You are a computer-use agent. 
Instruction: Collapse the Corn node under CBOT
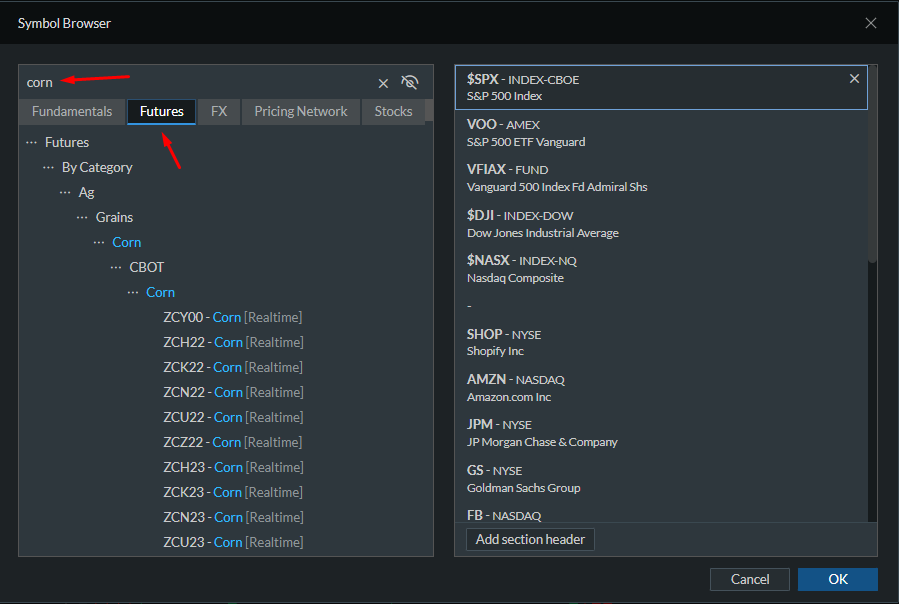[x=132, y=293]
